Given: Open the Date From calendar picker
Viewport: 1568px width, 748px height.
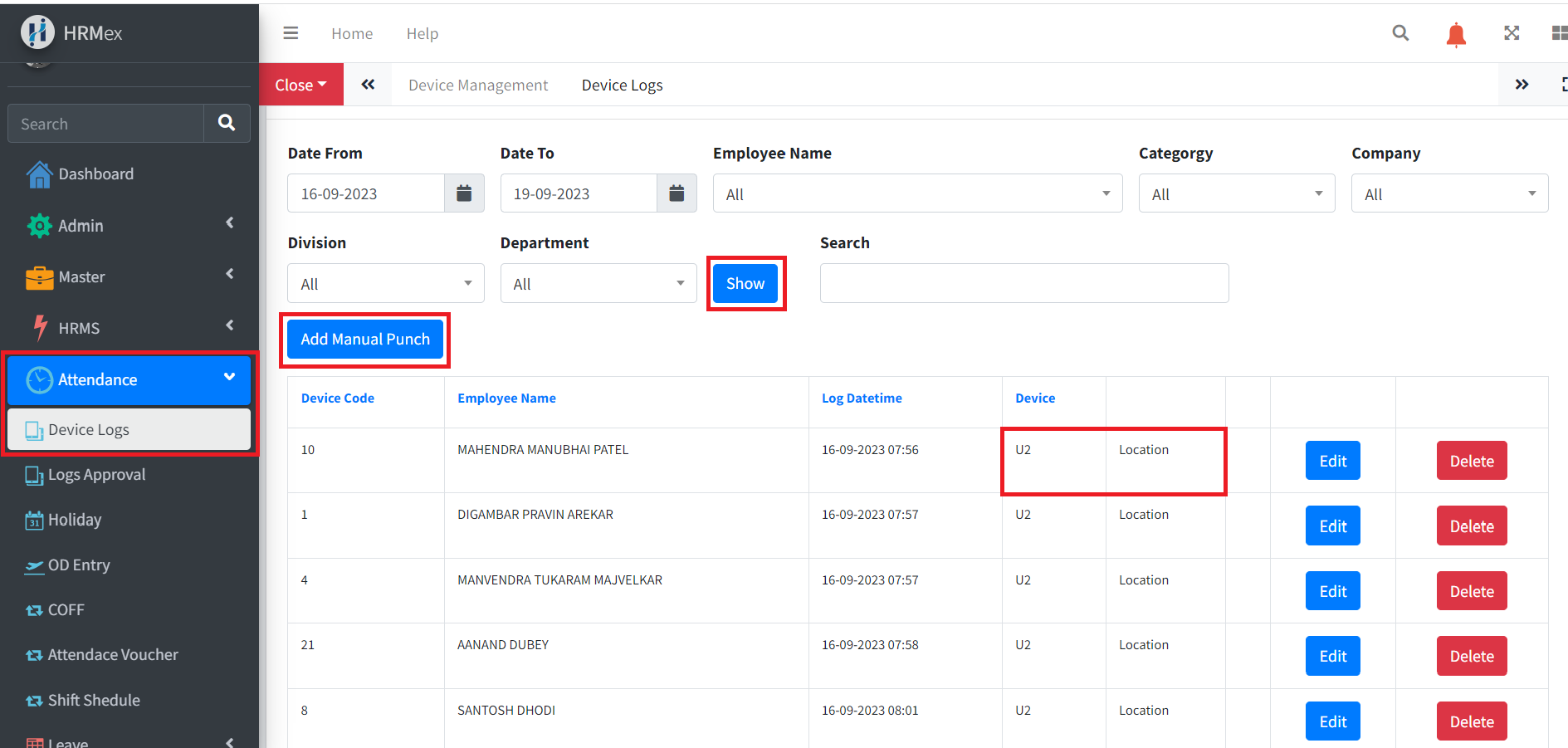Looking at the screenshot, I should point(464,193).
